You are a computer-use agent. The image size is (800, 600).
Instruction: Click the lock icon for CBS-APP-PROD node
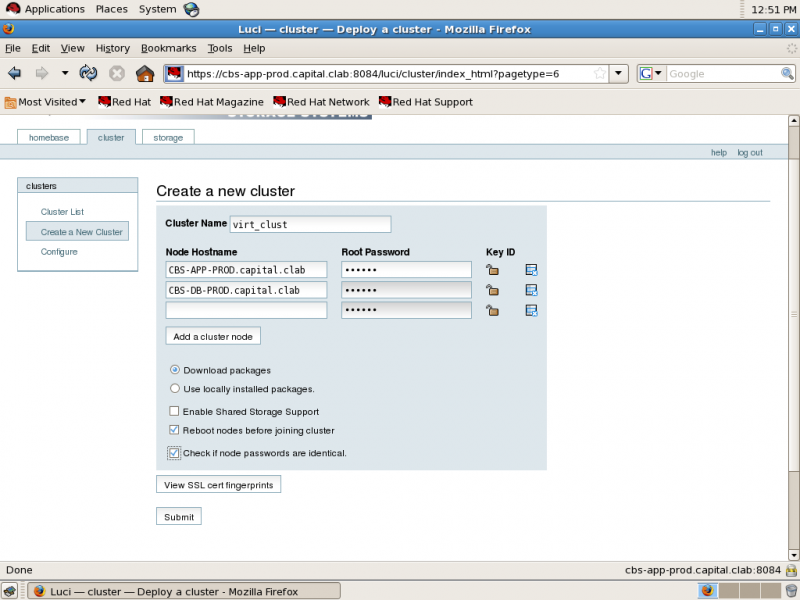click(x=492, y=270)
